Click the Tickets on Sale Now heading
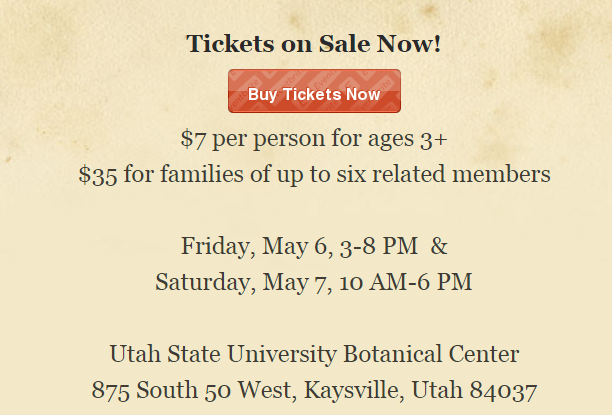612x415 pixels. coord(314,44)
